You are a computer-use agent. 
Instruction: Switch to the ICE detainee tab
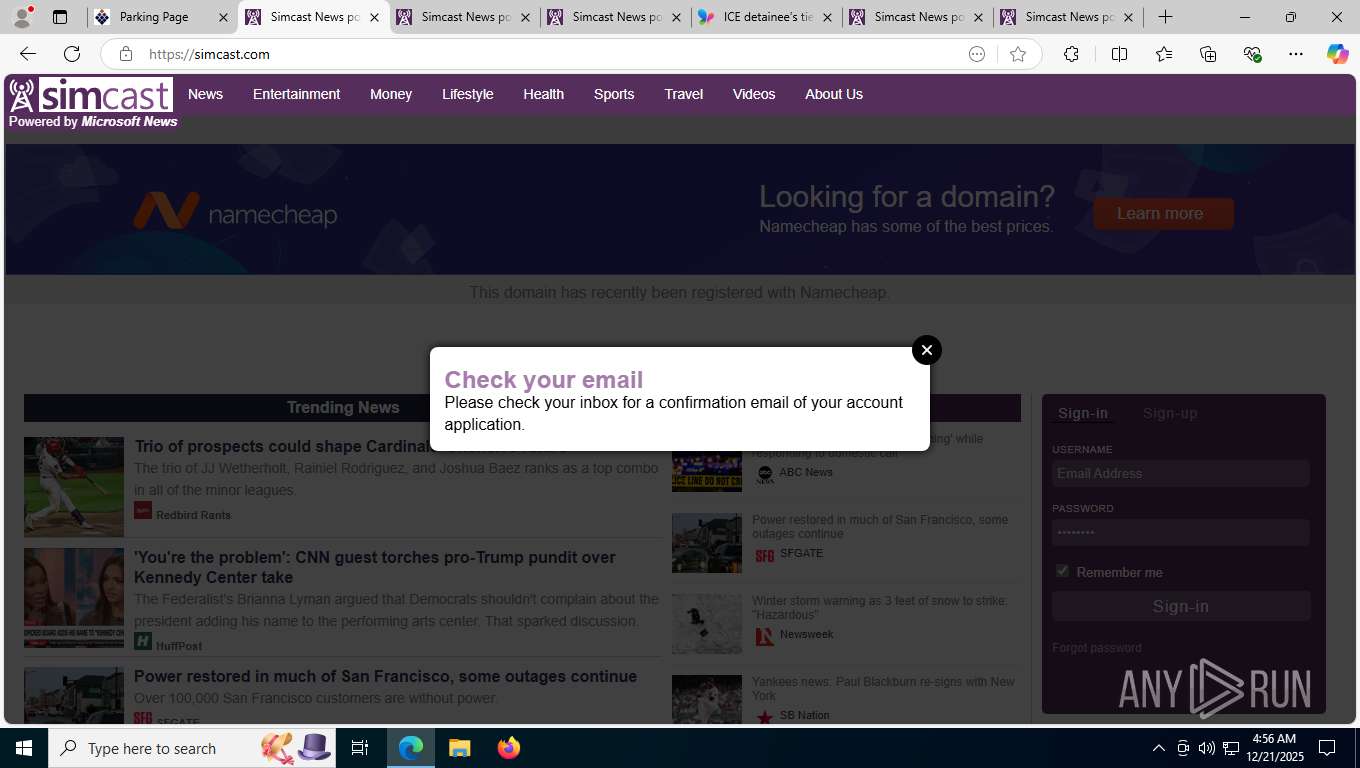[766, 17]
